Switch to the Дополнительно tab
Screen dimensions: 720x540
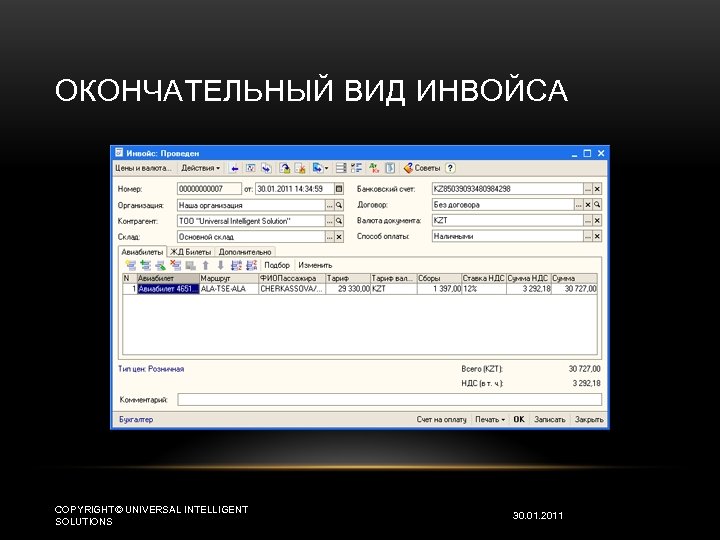point(245,252)
